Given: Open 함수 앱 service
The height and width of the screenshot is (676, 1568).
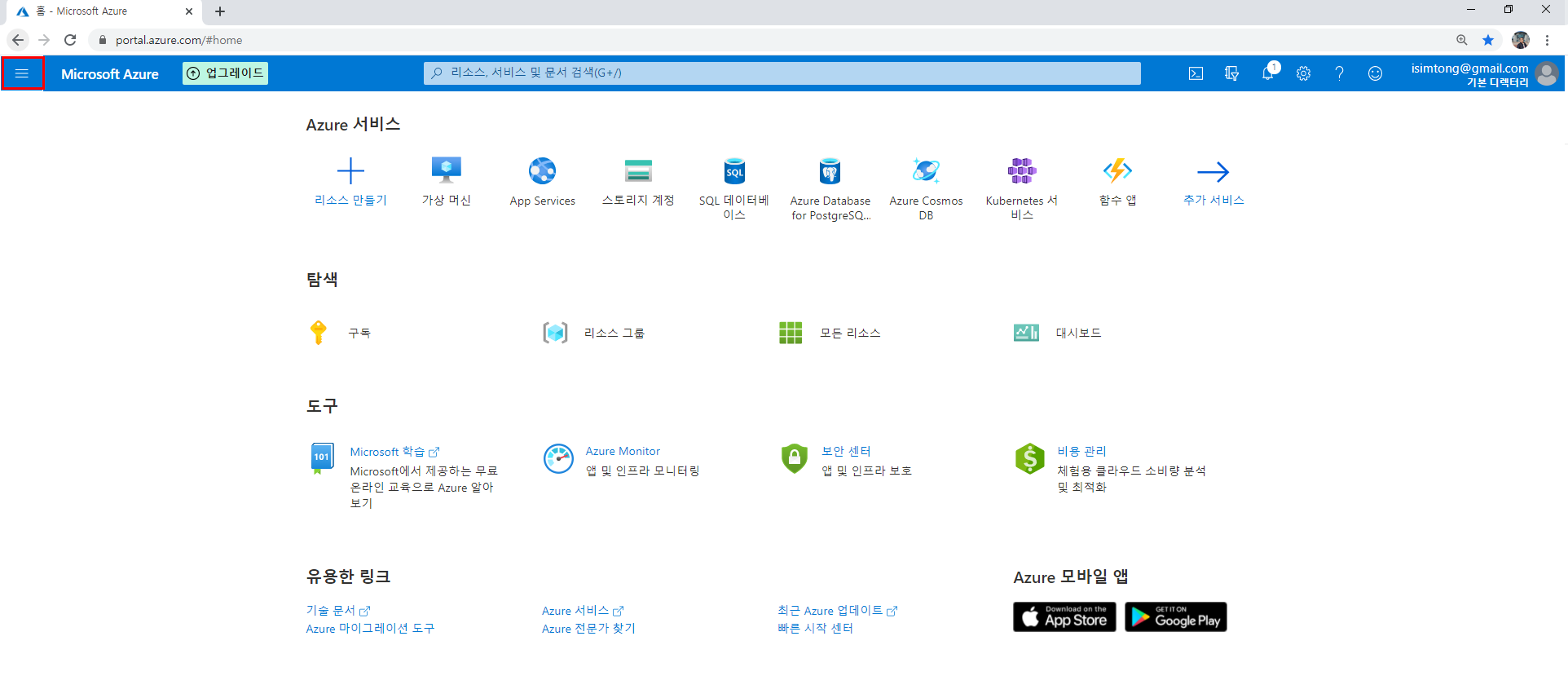Looking at the screenshot, I should (1117, 182).
